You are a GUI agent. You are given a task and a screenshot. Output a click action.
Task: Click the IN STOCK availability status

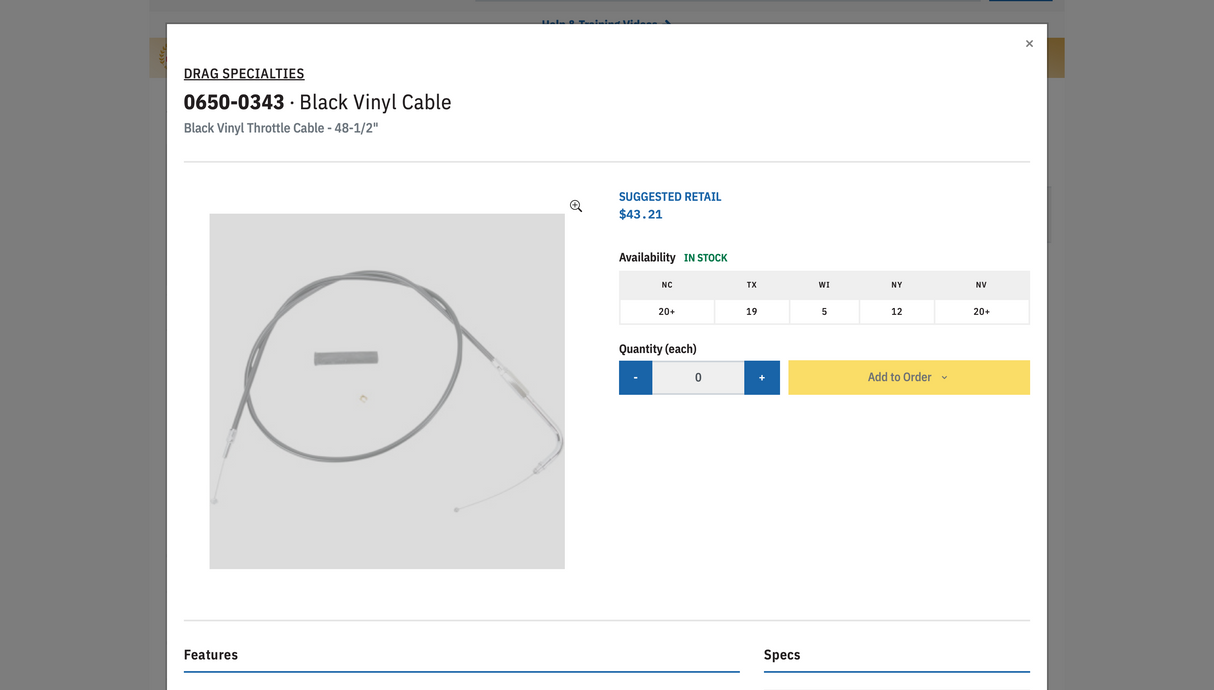[x=706, y=258]
